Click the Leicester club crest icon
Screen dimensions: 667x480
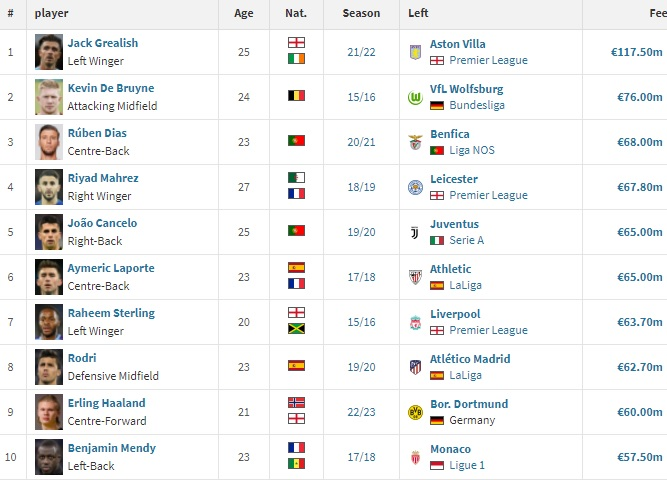(415, 187)
